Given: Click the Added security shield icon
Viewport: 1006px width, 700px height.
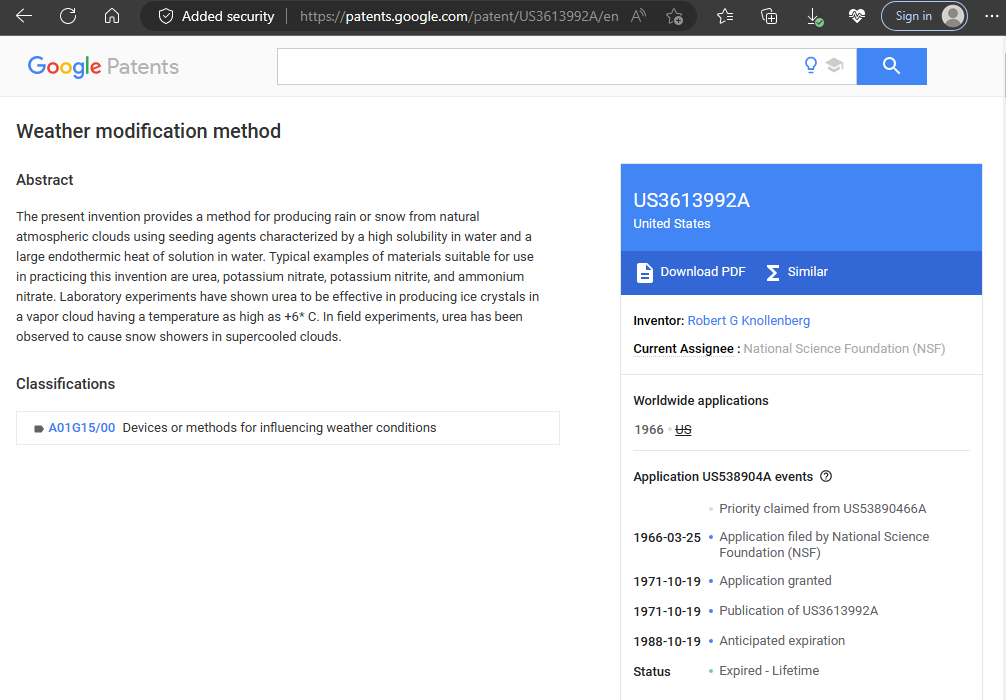Looking at the screenshot, I should click(x=166, y=16).
